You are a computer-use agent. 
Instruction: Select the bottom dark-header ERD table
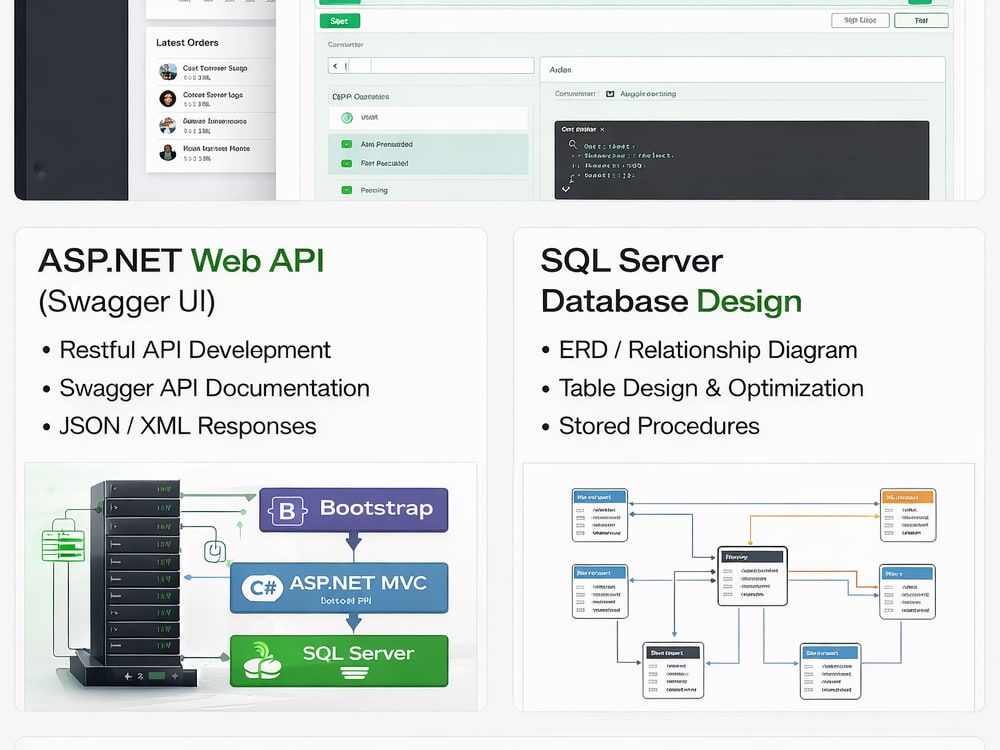(673, 670)
